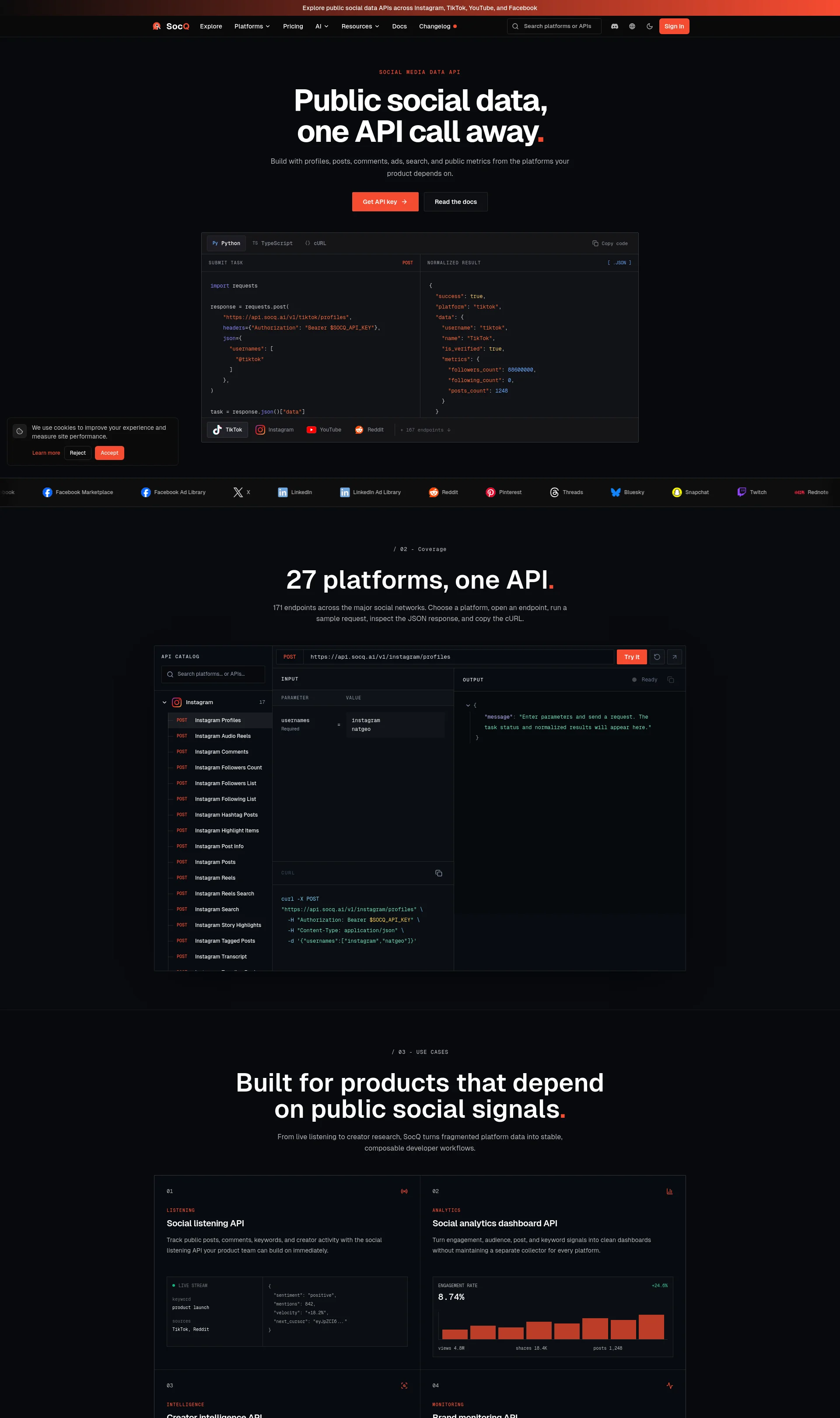
Task: Toggle dark mode moon icon
Action: coord(649,26)
